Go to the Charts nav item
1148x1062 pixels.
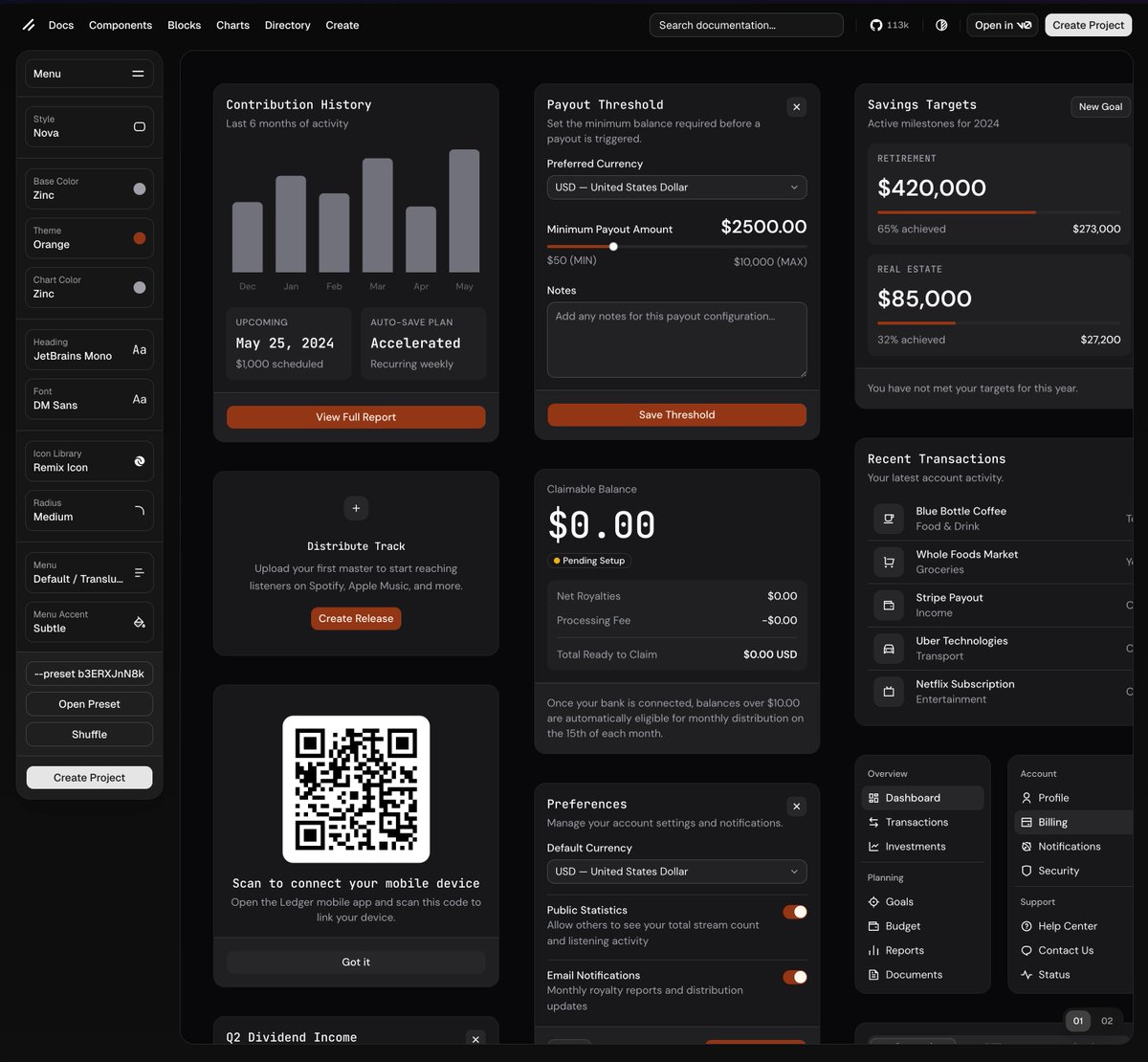232,25
